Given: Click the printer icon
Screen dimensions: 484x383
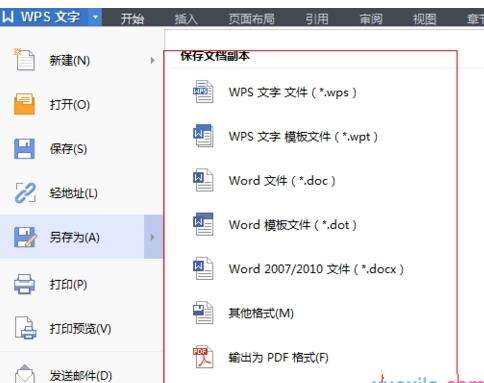Looking at the screenshot, I should tap(24, 284).
